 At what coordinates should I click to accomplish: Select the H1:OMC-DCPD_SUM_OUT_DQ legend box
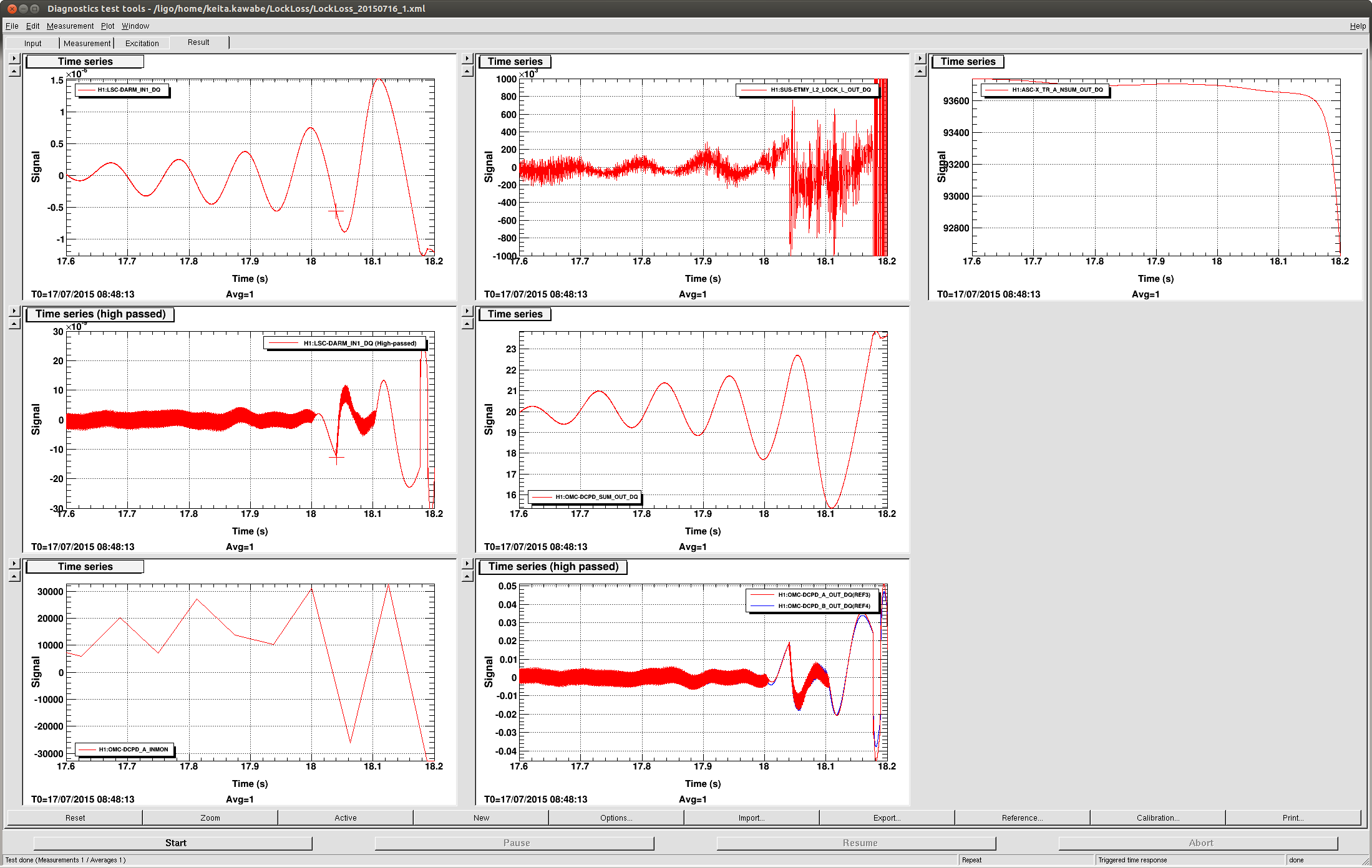coord(585,497)
